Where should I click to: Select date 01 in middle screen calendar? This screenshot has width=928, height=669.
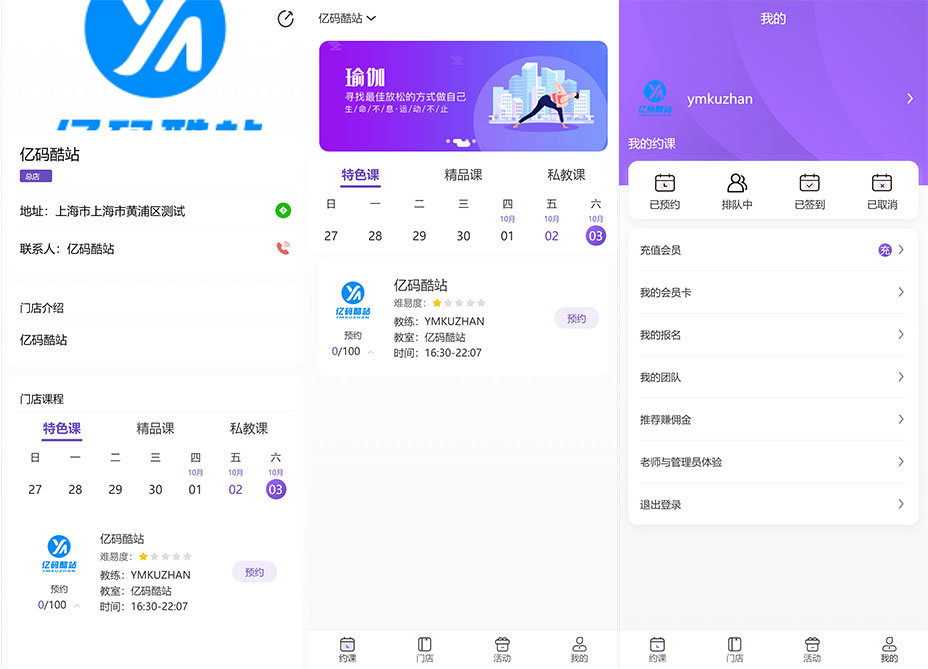pyautogui.click(x=507, y=236)
